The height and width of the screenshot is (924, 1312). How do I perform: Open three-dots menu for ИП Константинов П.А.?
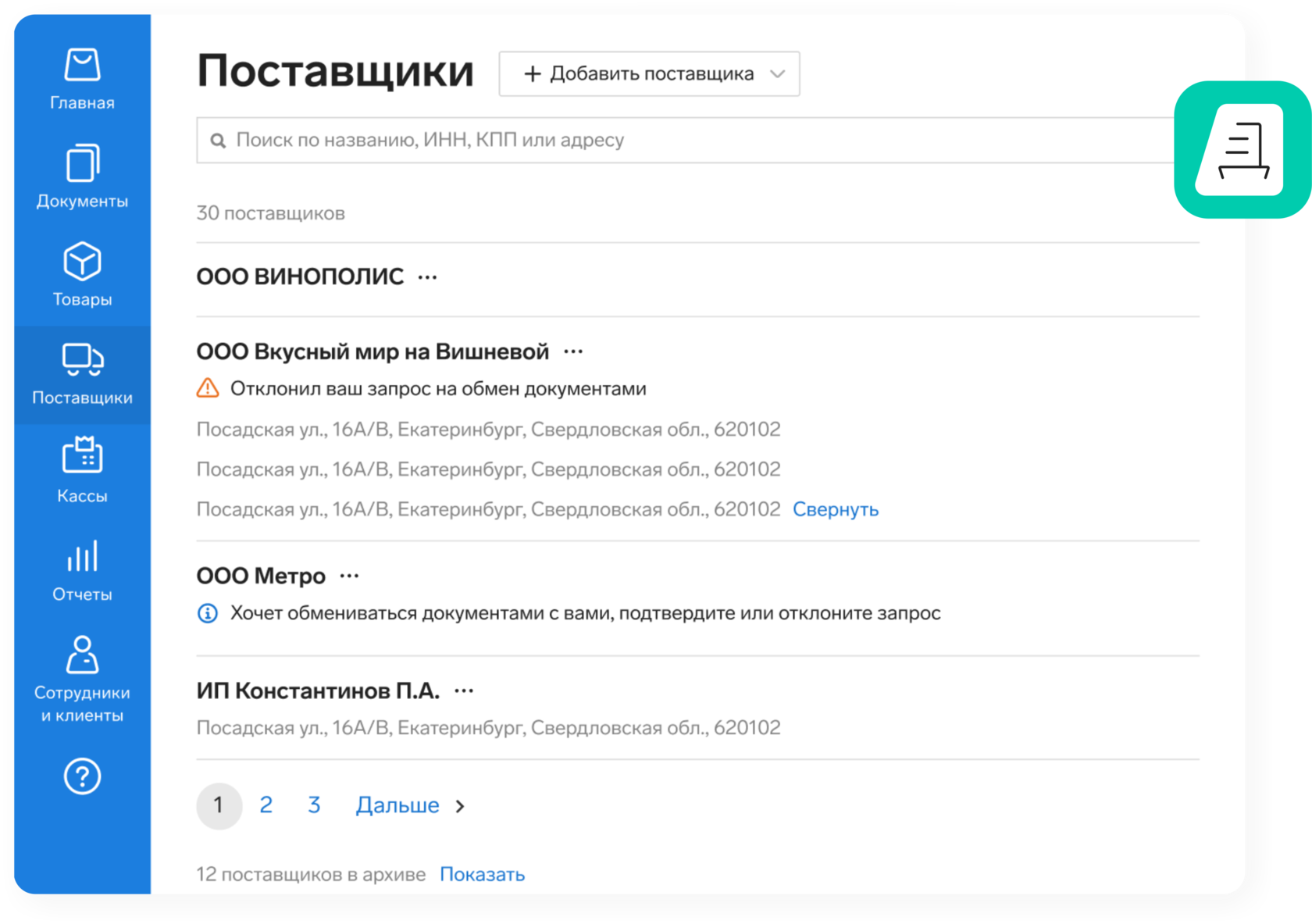(x=464, y=691)
